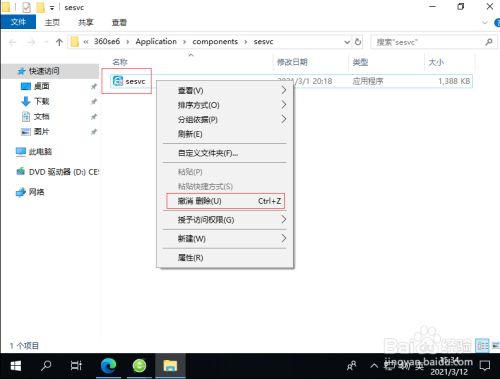Expand the chevron after Application in the path
500x379 pixels.
tap(184, 42)
